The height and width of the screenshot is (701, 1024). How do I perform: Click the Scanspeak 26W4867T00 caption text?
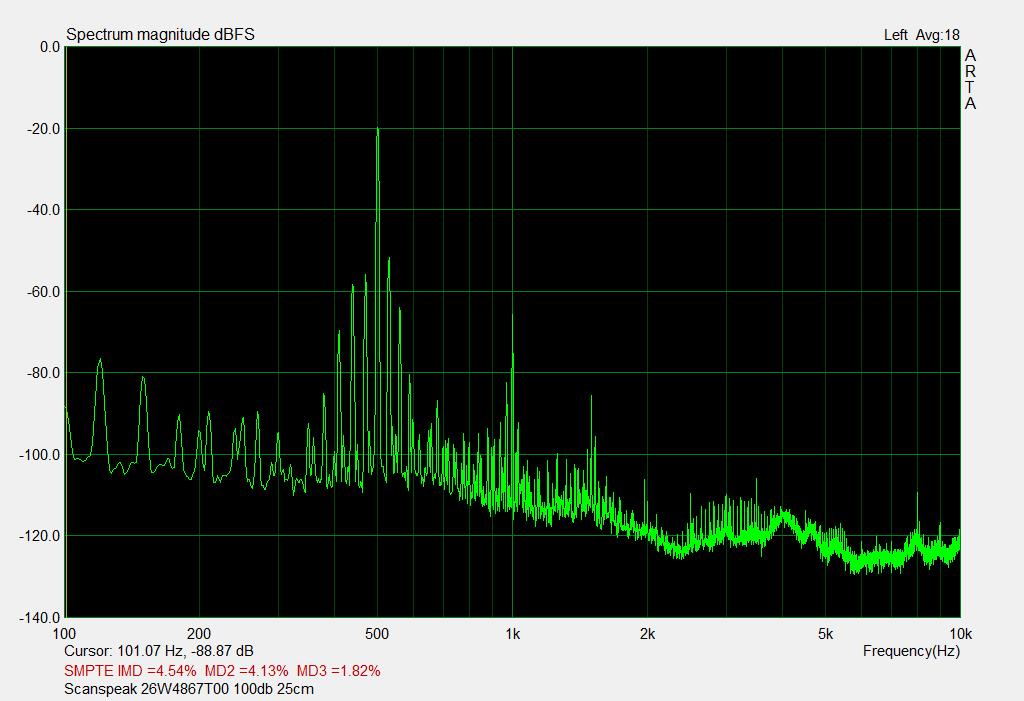[188, 689]
